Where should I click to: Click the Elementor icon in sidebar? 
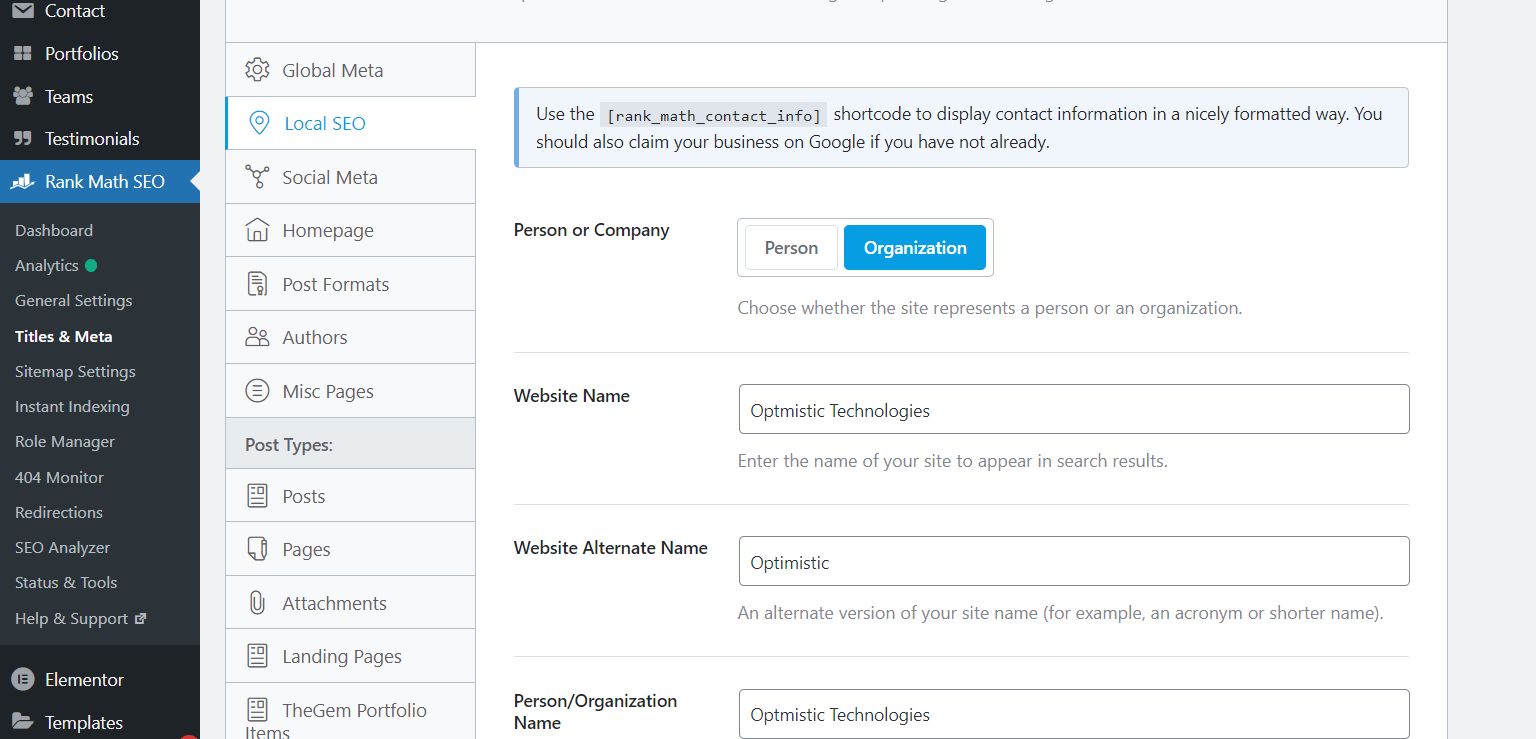coord(22,679)
